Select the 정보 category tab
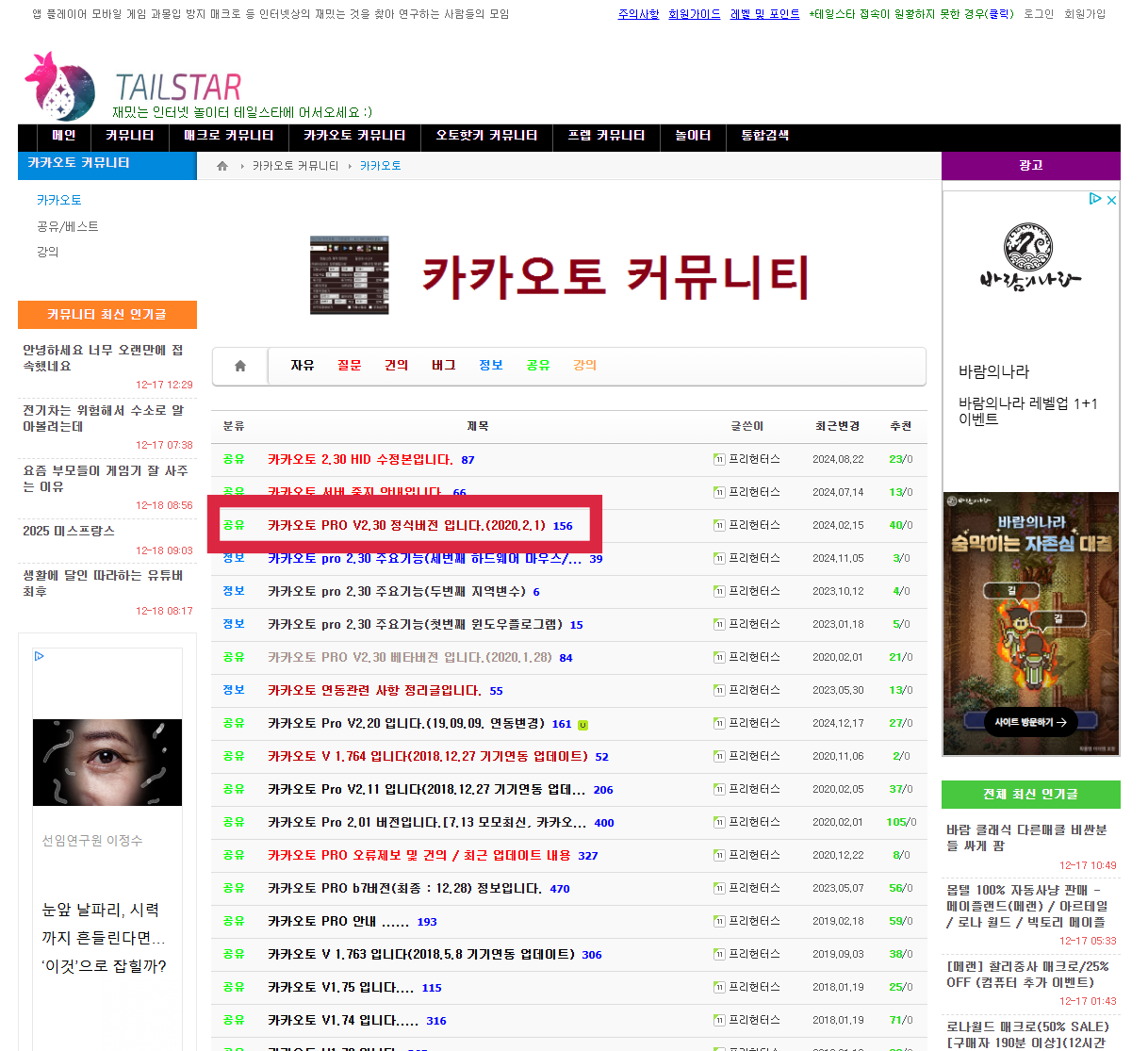Image resolution: width=1148 pixels, height=1051 pixels. (x=491, y=366)
